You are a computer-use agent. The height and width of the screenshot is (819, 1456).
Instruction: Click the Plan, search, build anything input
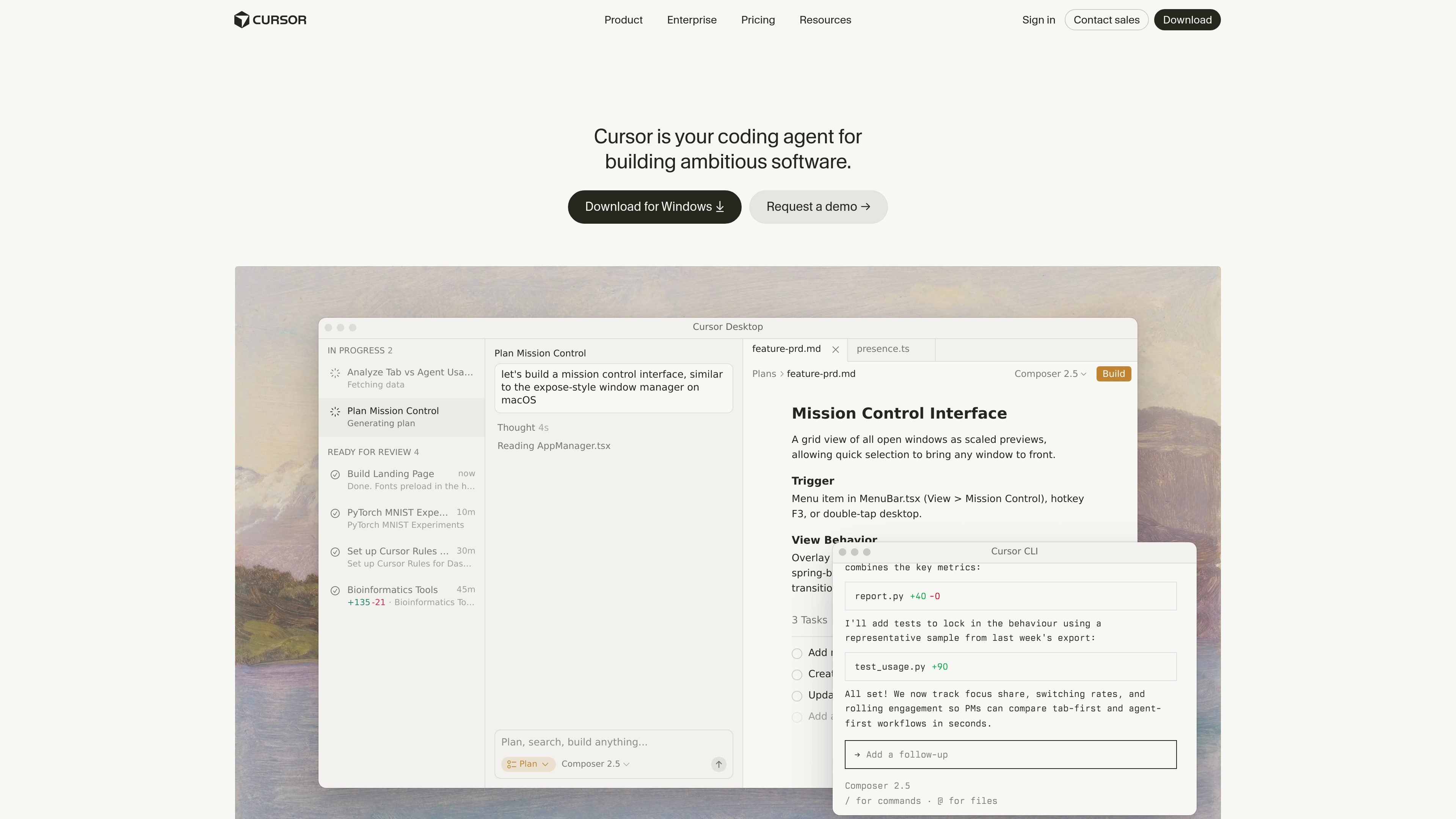click(x=613, y=742)
